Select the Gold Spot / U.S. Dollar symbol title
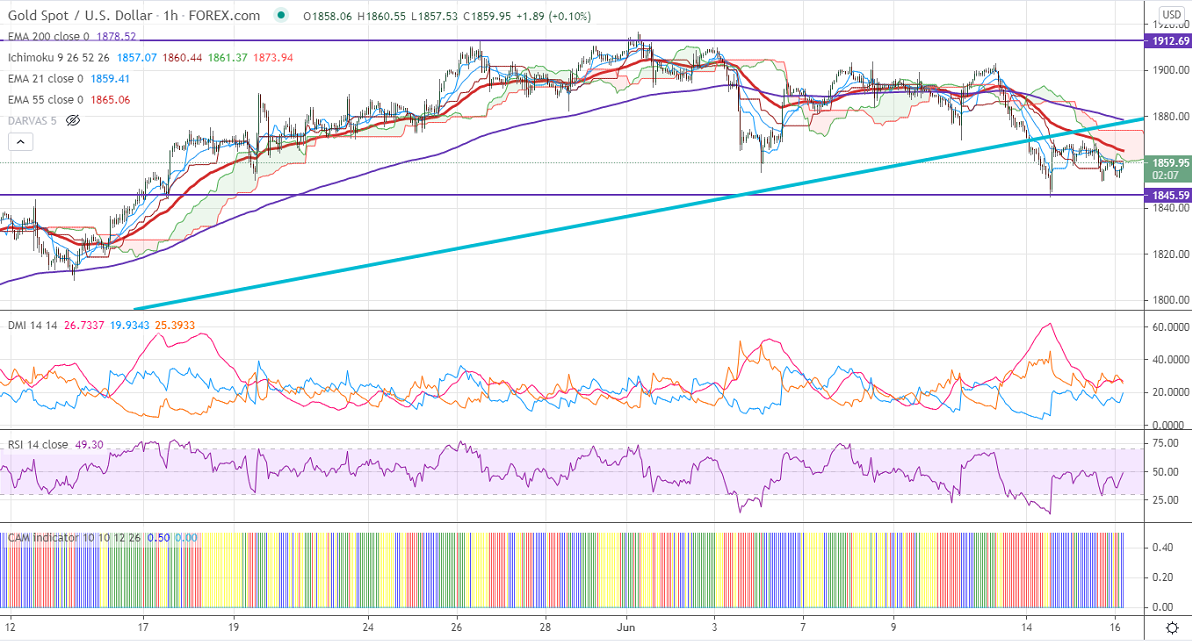The width and height of the screenshot is (1192, 642). [x=79, y=15]
